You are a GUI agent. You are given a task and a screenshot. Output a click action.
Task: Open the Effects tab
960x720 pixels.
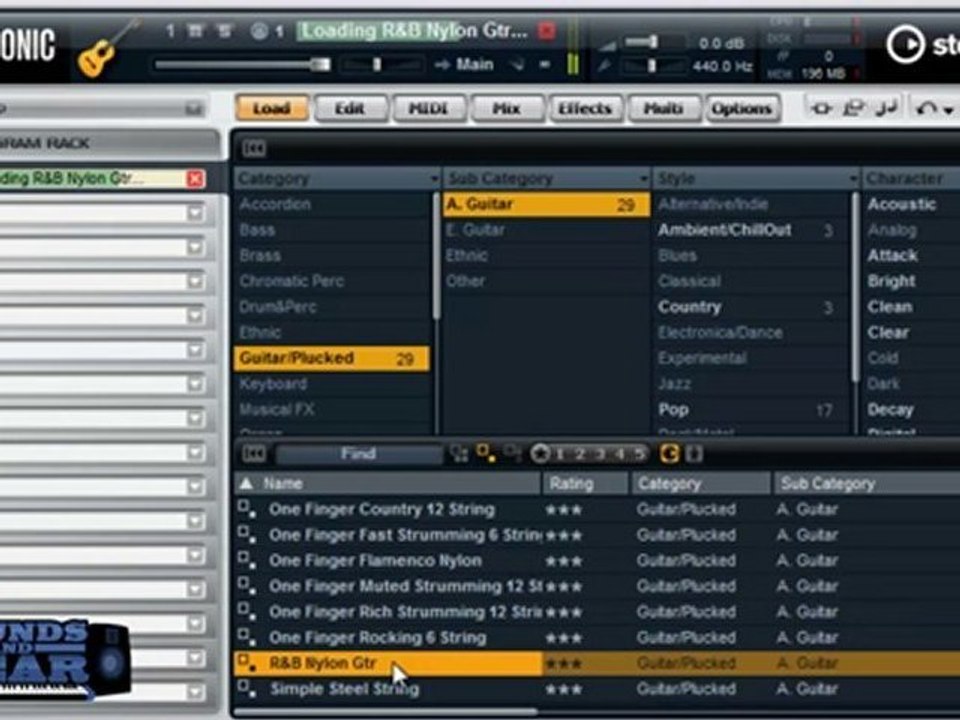click(585, 108)
